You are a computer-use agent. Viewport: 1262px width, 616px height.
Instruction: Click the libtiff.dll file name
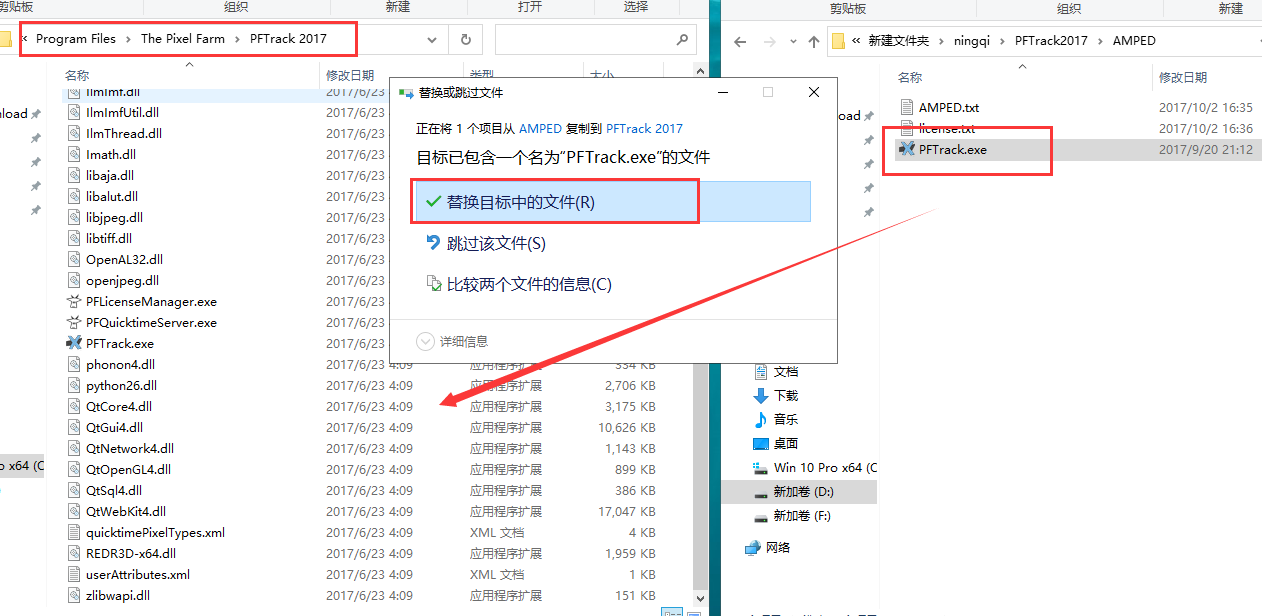(109, 239)
